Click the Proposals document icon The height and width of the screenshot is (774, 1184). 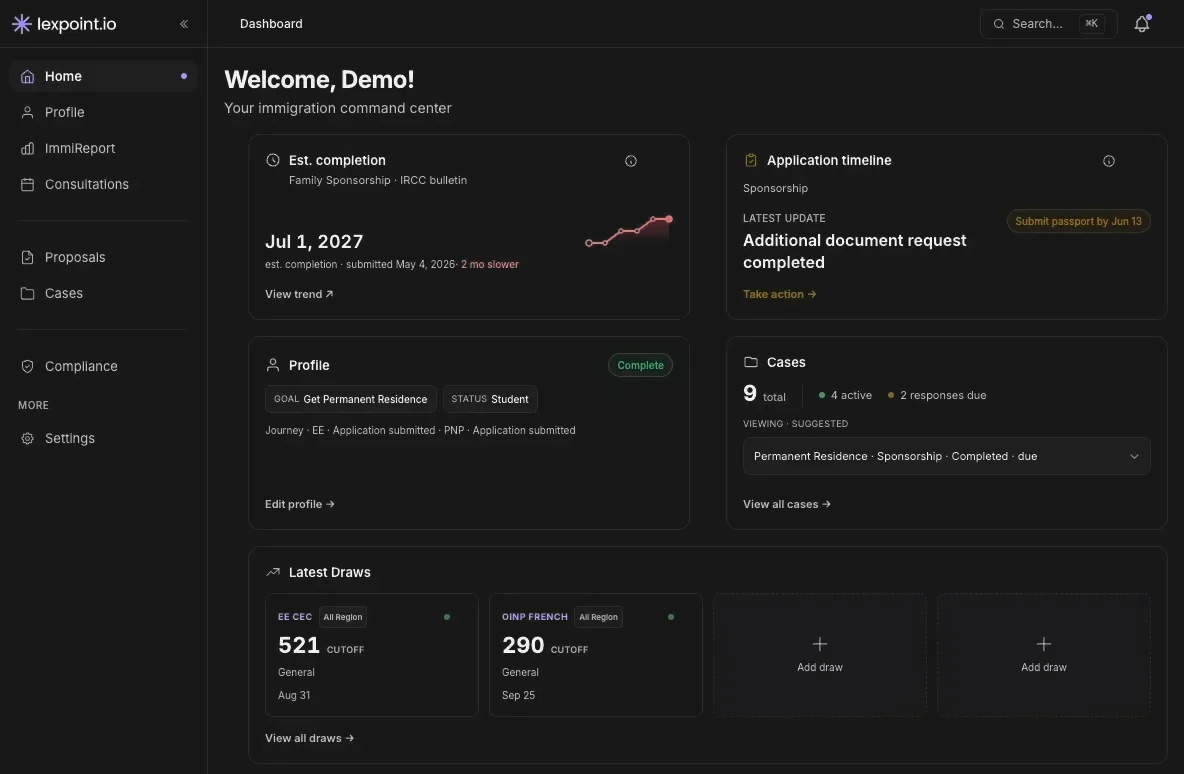pyautogui.click(x=27, y=257)
